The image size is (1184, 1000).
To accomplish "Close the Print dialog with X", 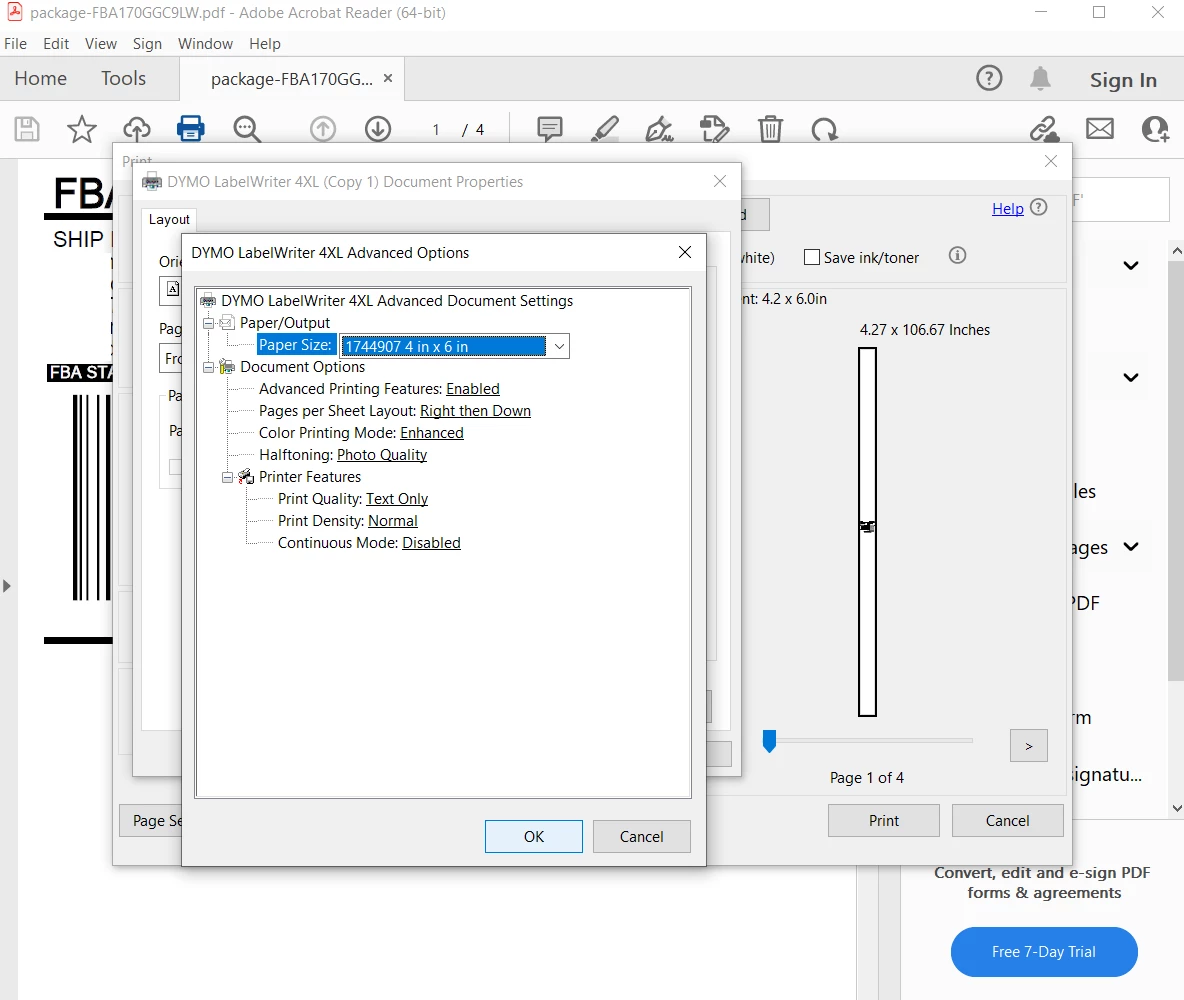I will point(1051,162).
